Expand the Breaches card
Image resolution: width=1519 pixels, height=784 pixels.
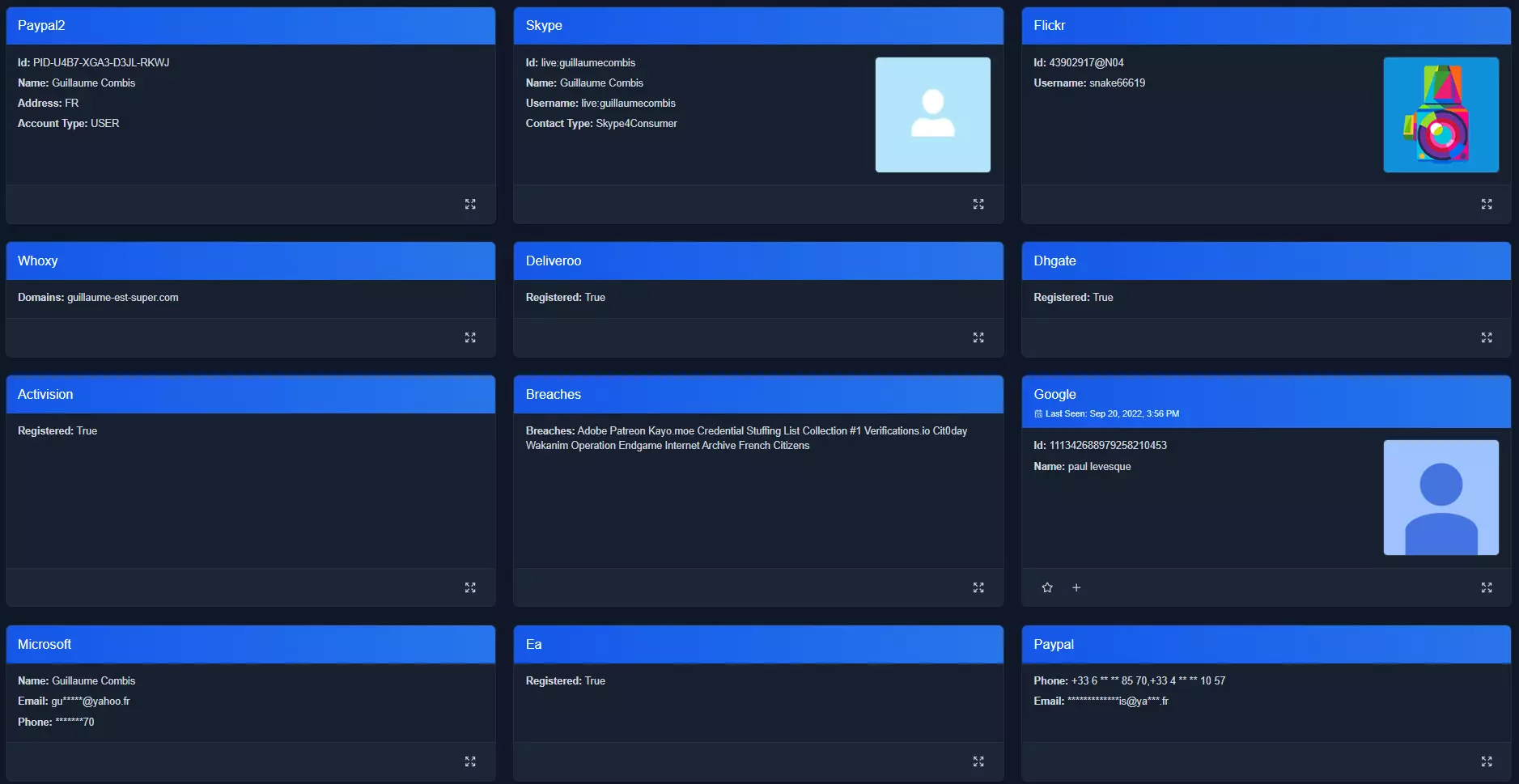[x=978, y=587]
